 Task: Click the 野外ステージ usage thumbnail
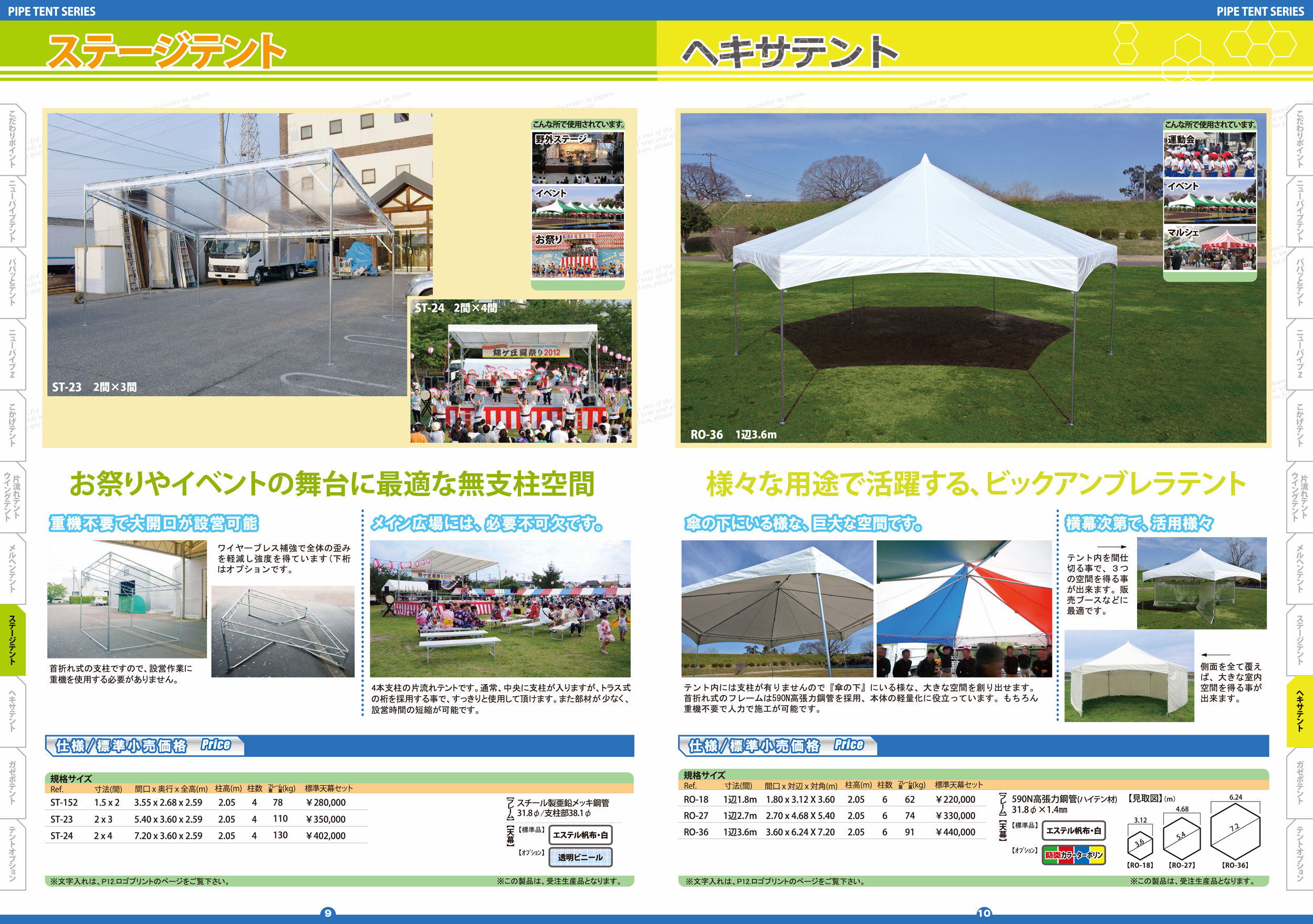(578, 158)
